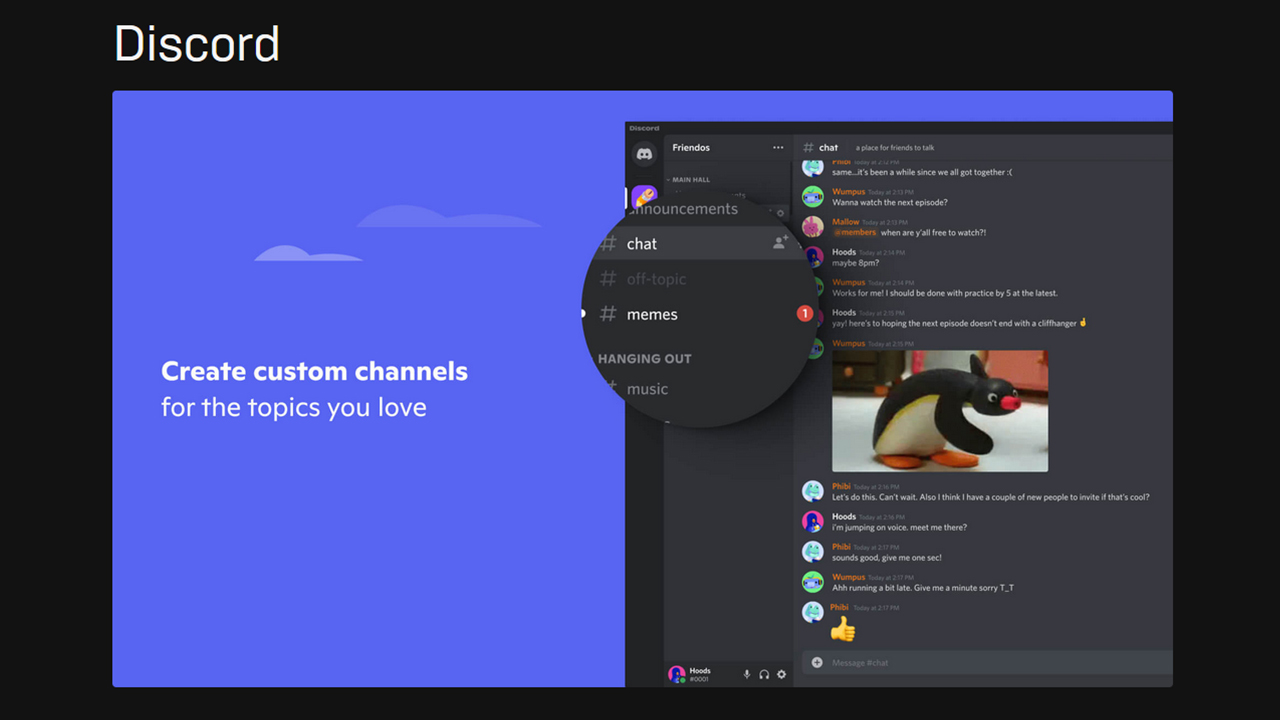Click the Discord home icon
Viewport: 1280px width, 720px height.
[x=644, y=153]
